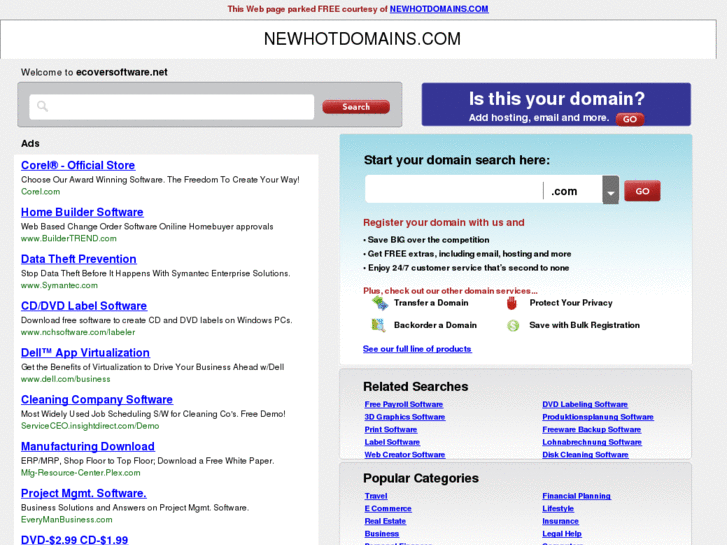This screenshot has width=727, height=545.
Task: Click the www.Symantec.com URL
Action: 59,285
